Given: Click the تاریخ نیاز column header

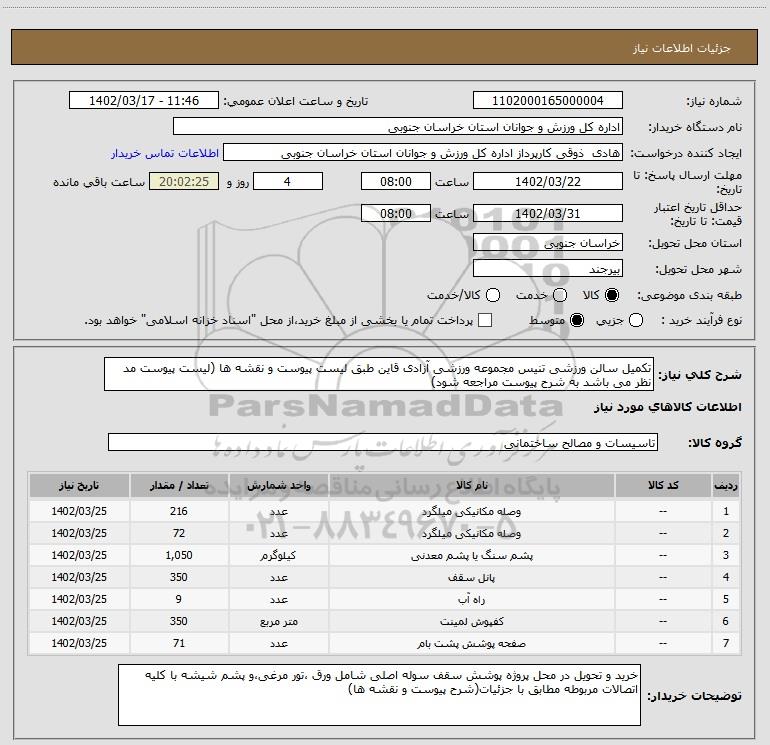Looking at the screenshot, I should click(x=79, y=485).
